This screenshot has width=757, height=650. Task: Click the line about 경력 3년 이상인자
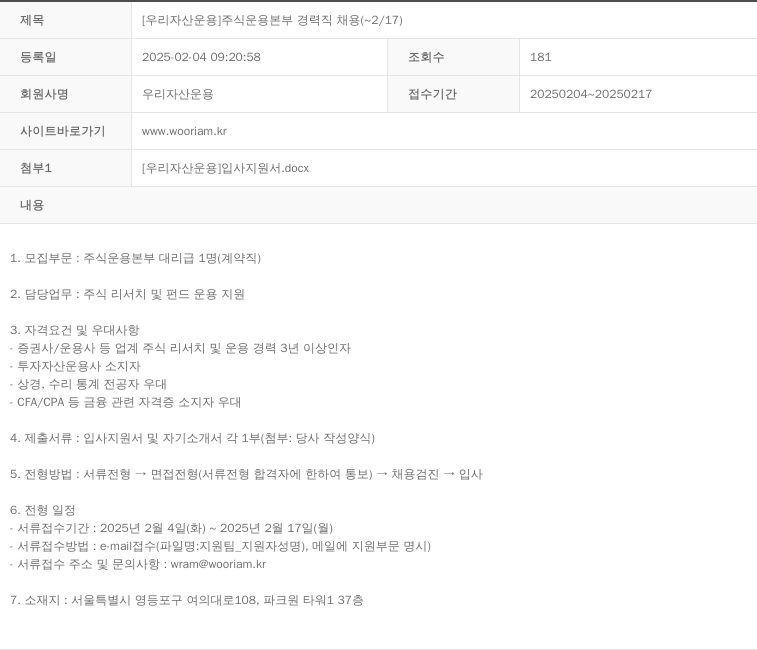pyautogui.click(x=180, y=348)
